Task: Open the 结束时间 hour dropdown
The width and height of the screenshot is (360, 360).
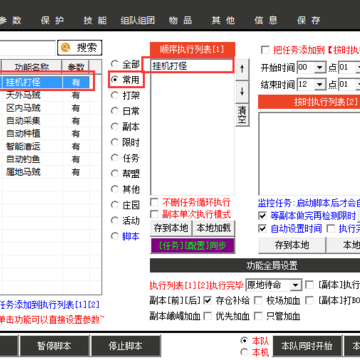Action: pos(320,84)
